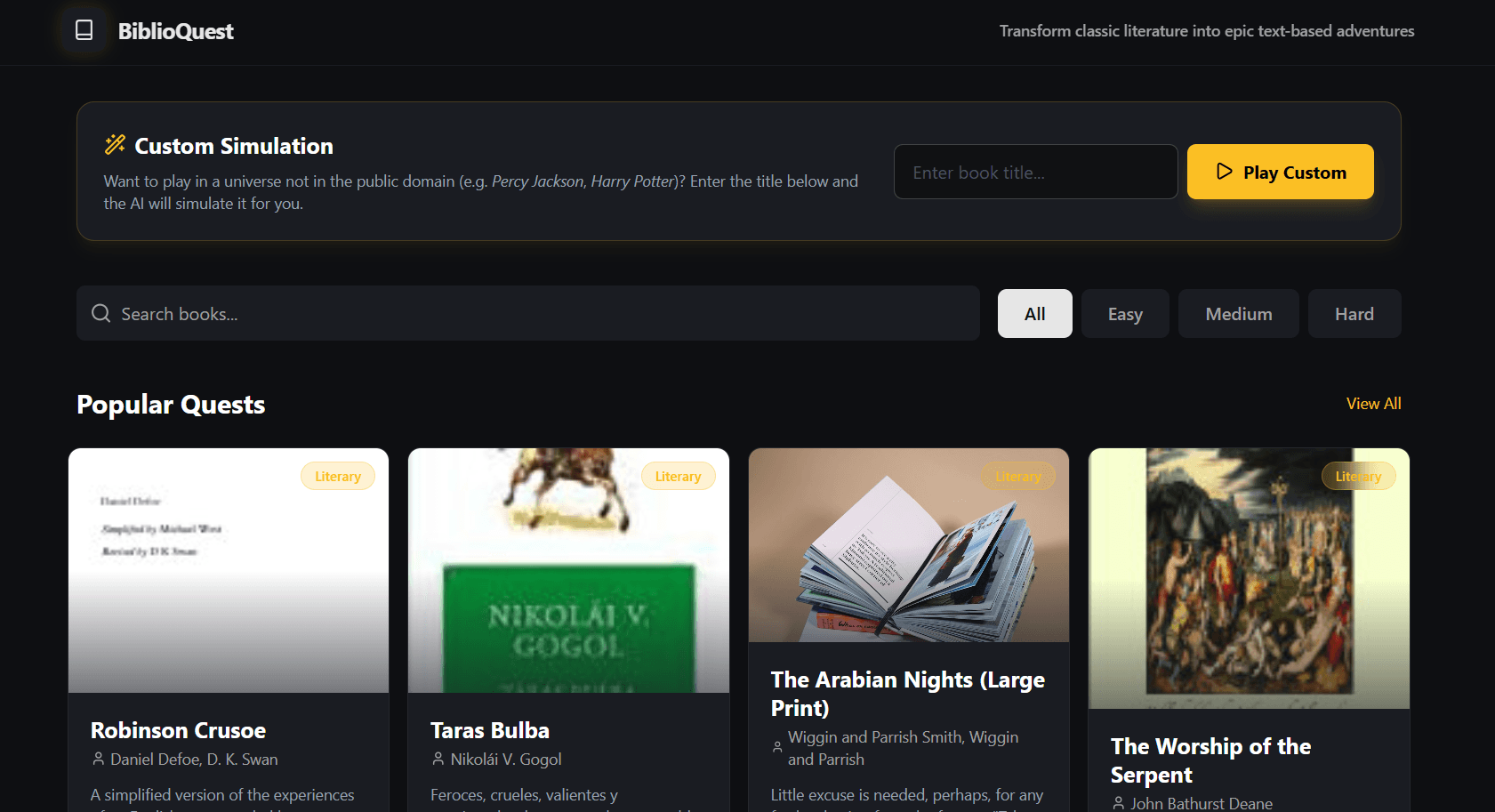Open View All popular quests

(x=1373, y=404)
